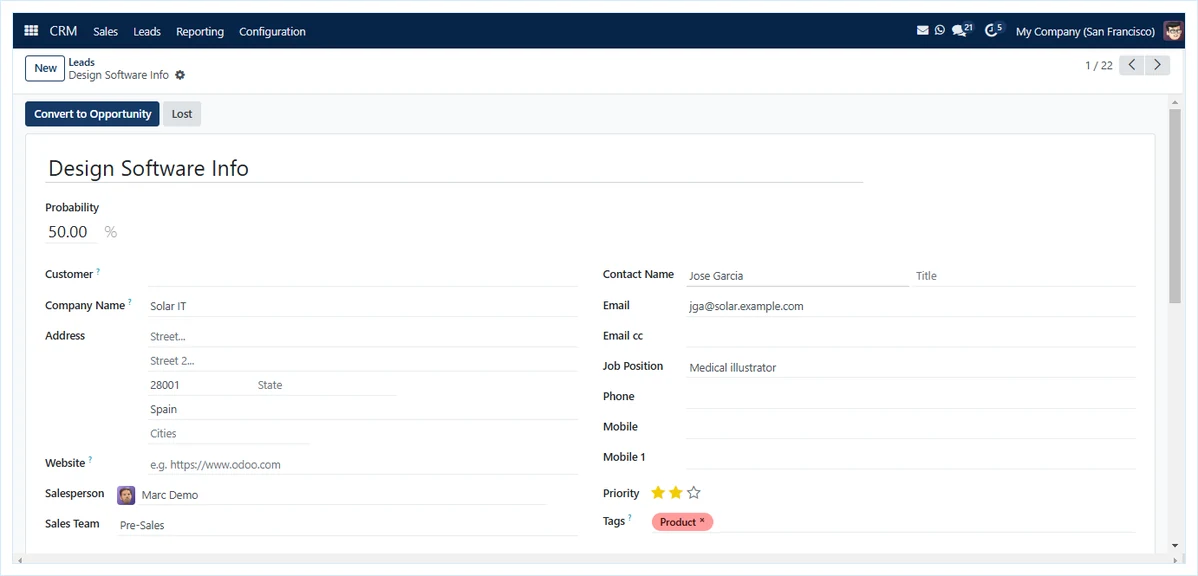Click the envelope mail icon in top bar
Viewport: 1198px width, 576px height.
(923, 31)
